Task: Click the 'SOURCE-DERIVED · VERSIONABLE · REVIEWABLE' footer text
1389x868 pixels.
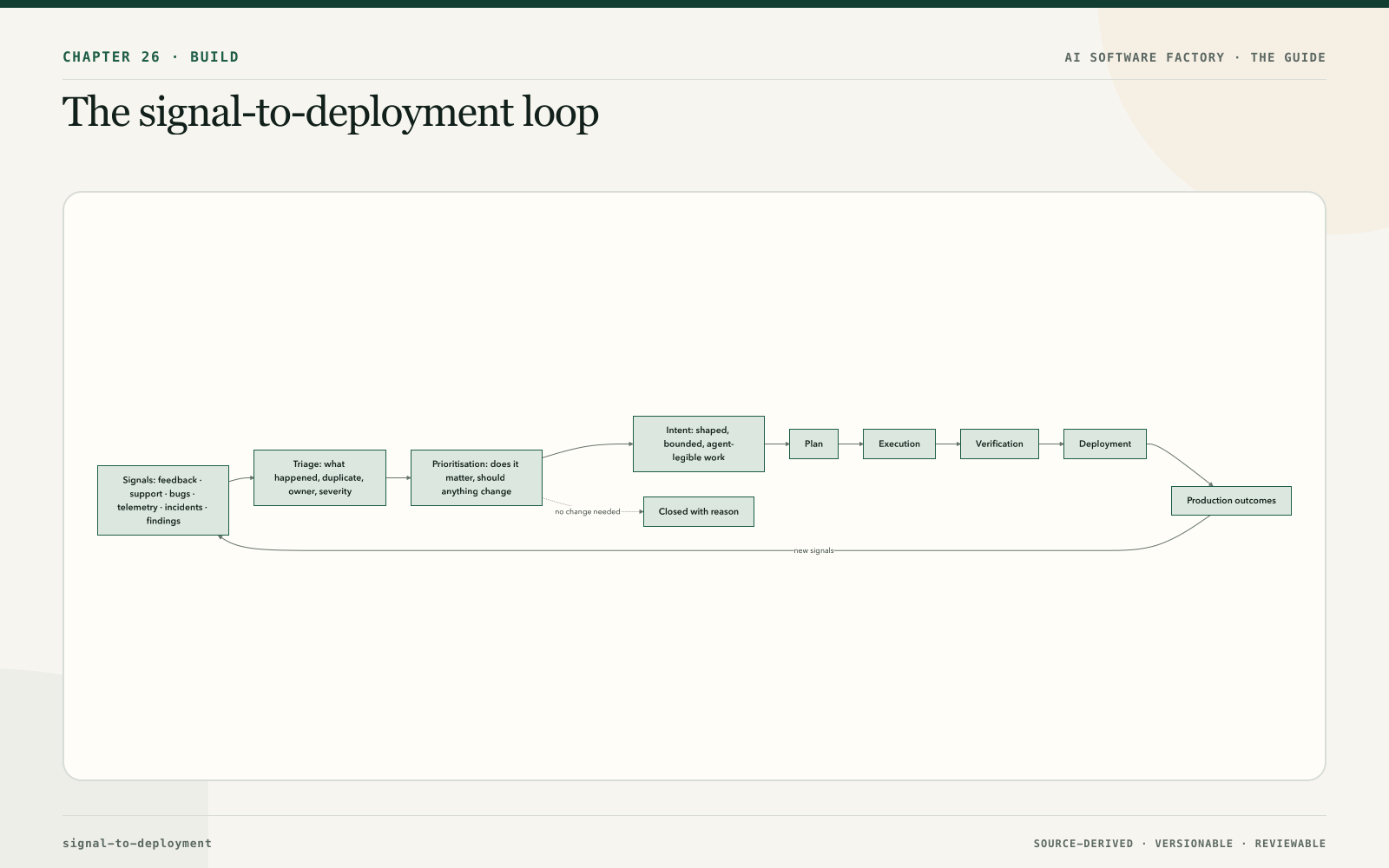Action: click(1180, 844)
